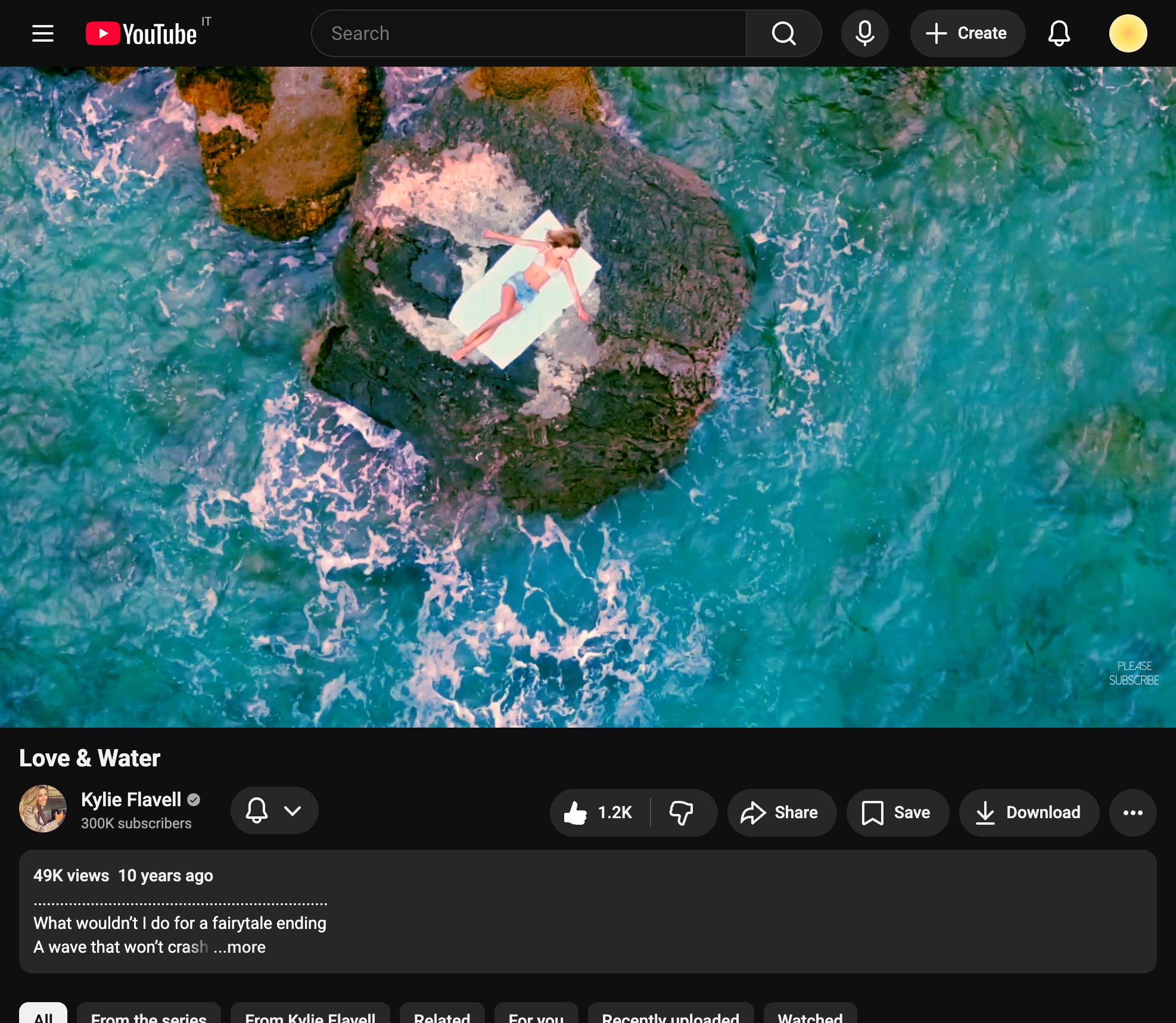
Task: Download the video
Action: pos(1029,812)
